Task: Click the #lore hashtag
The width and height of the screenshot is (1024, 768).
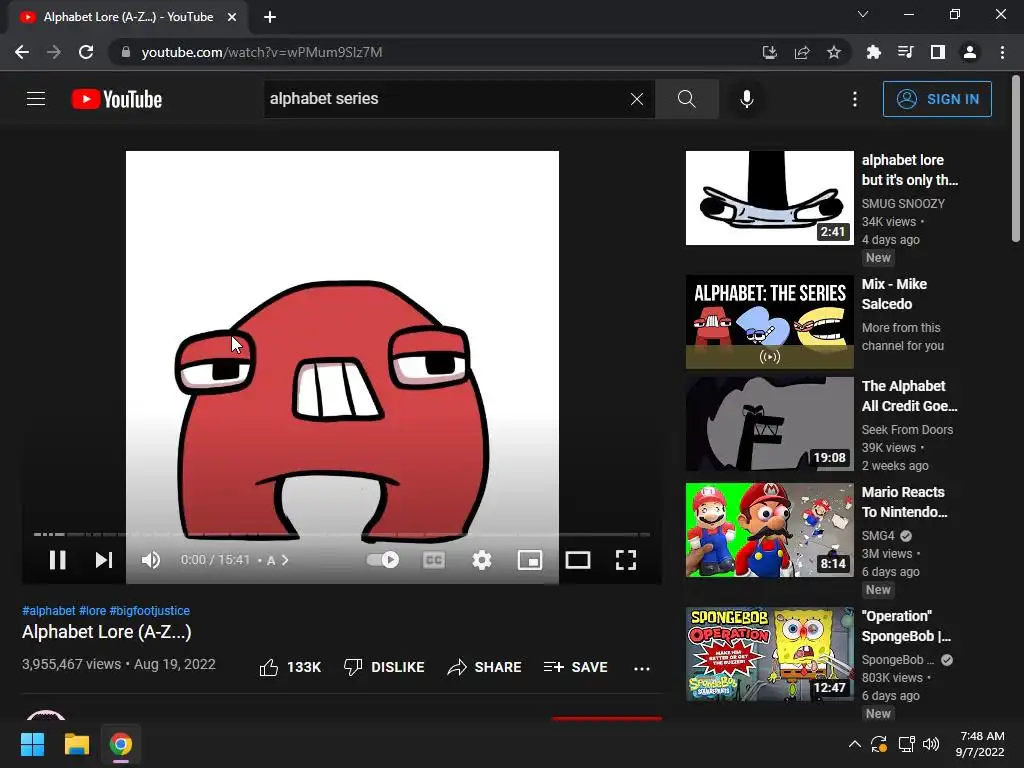Action: coord(92,611)
